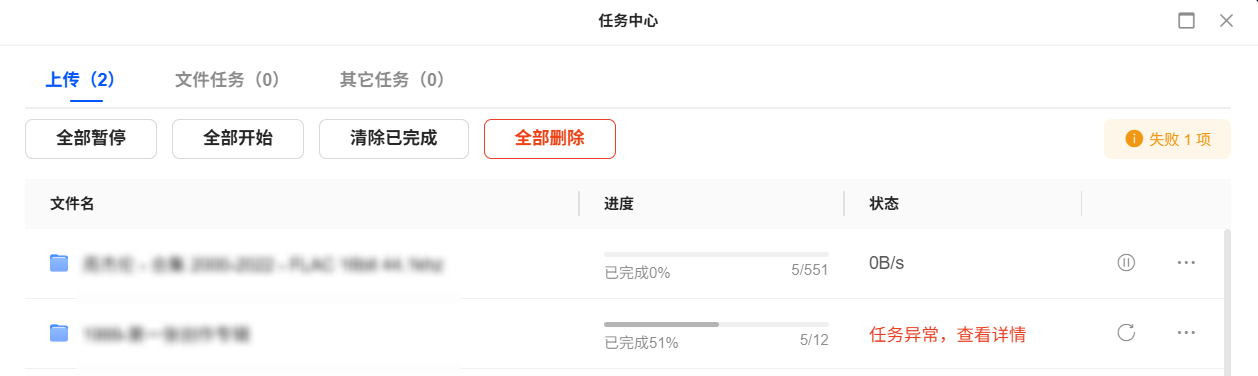Click the task list vertical scrollbar
This screenshot has height=376, width=1258.
click(1228, 300)
